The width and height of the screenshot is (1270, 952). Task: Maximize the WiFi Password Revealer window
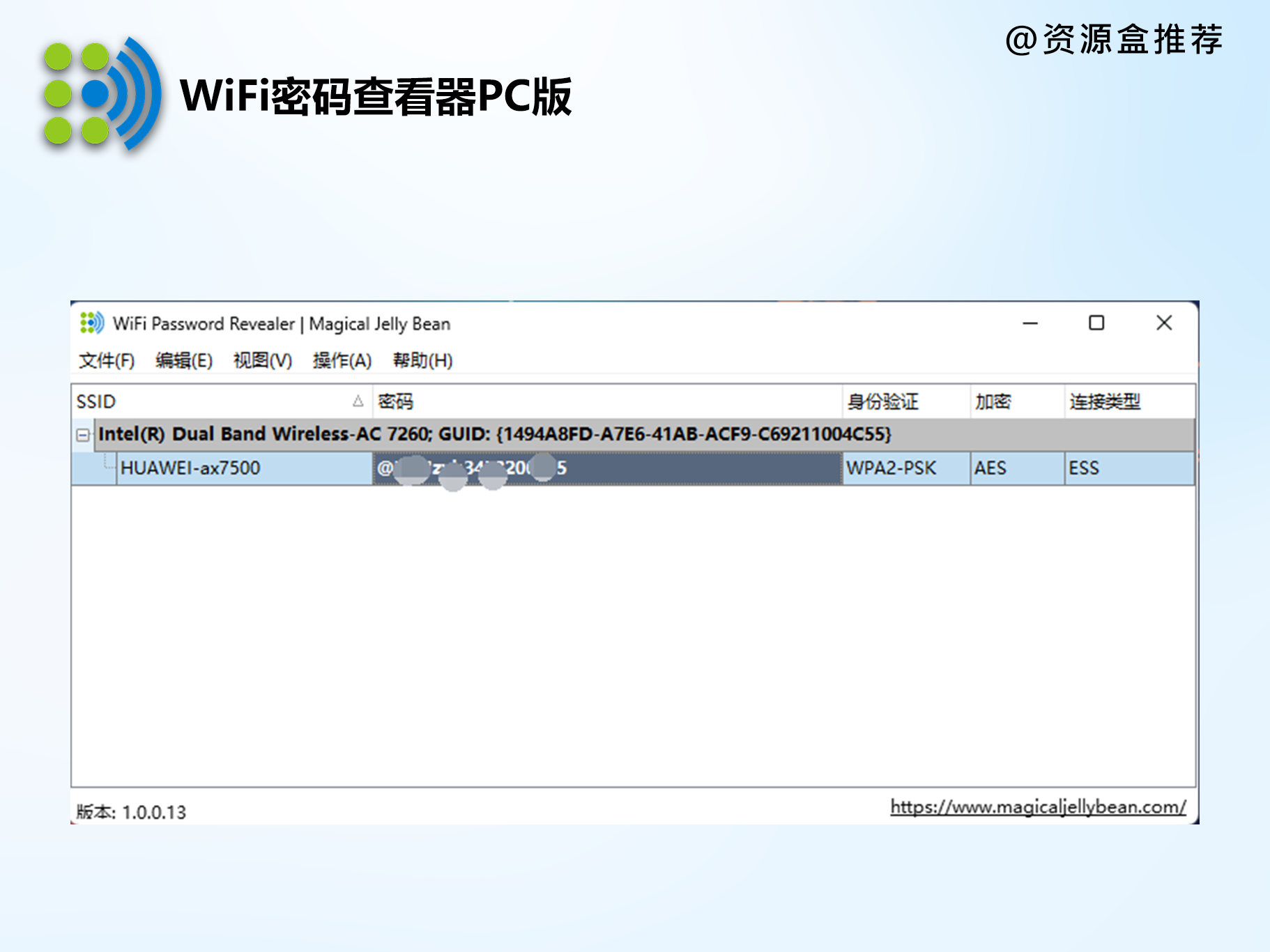(1096, 323)
